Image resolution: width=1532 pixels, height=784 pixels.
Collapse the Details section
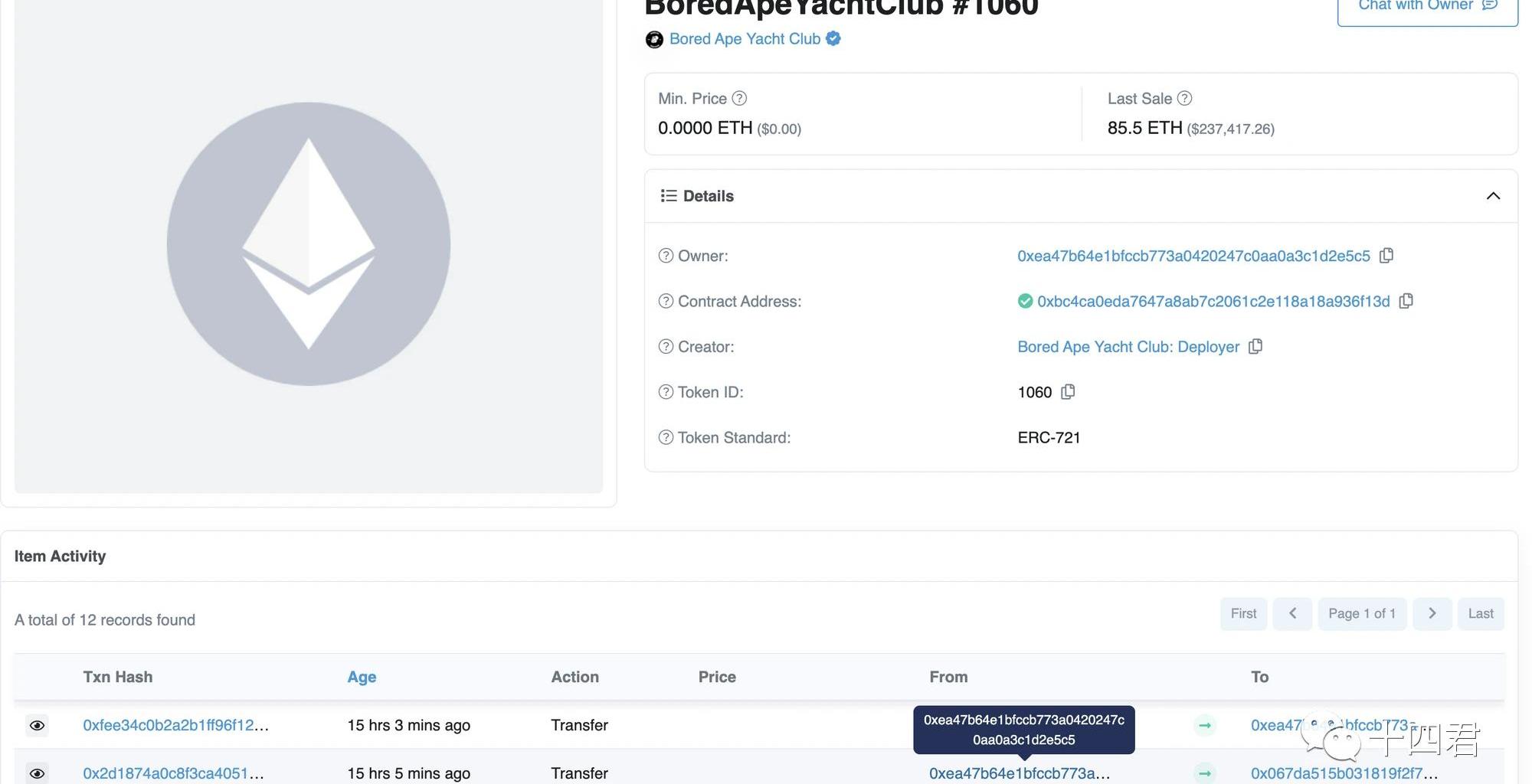coord(1493,196)
